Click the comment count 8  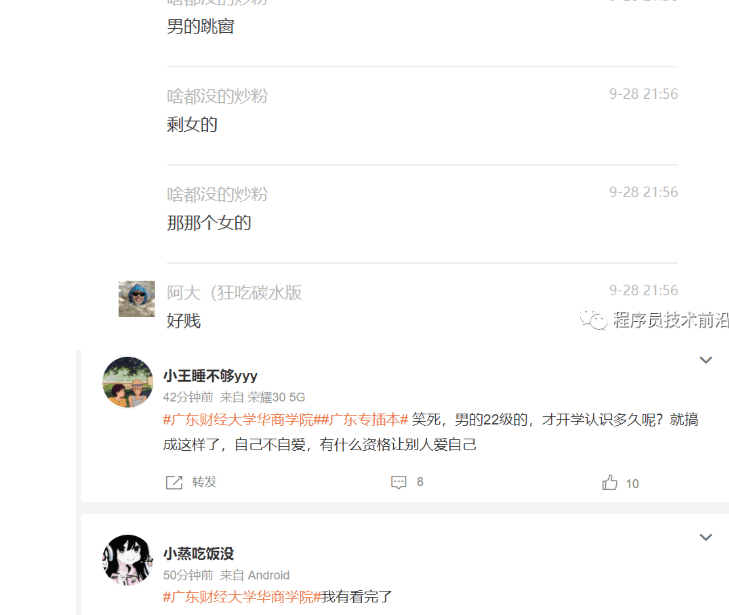(x=420, y=482)
